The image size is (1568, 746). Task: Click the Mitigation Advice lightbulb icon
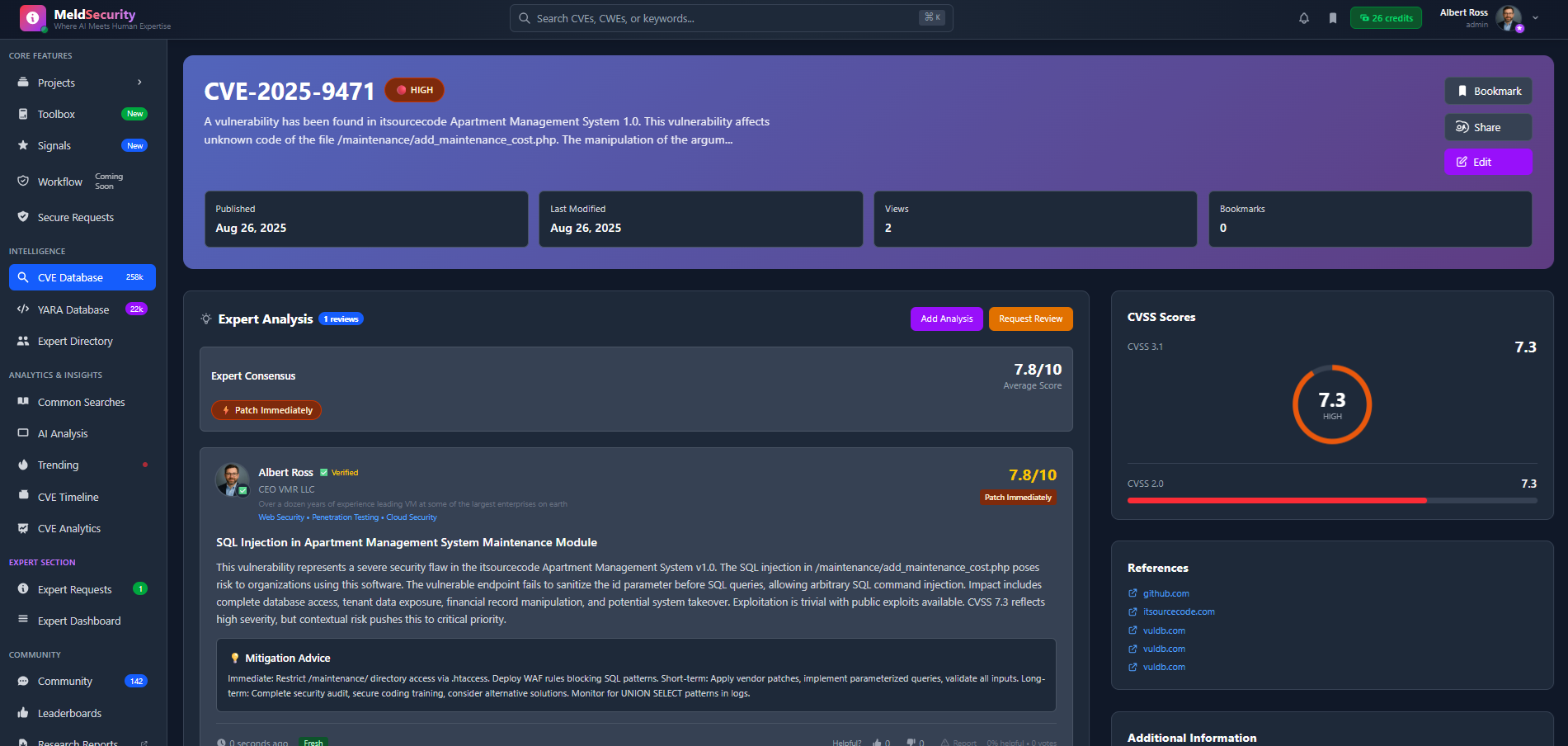pyautogui.click(x=234, y=658)
